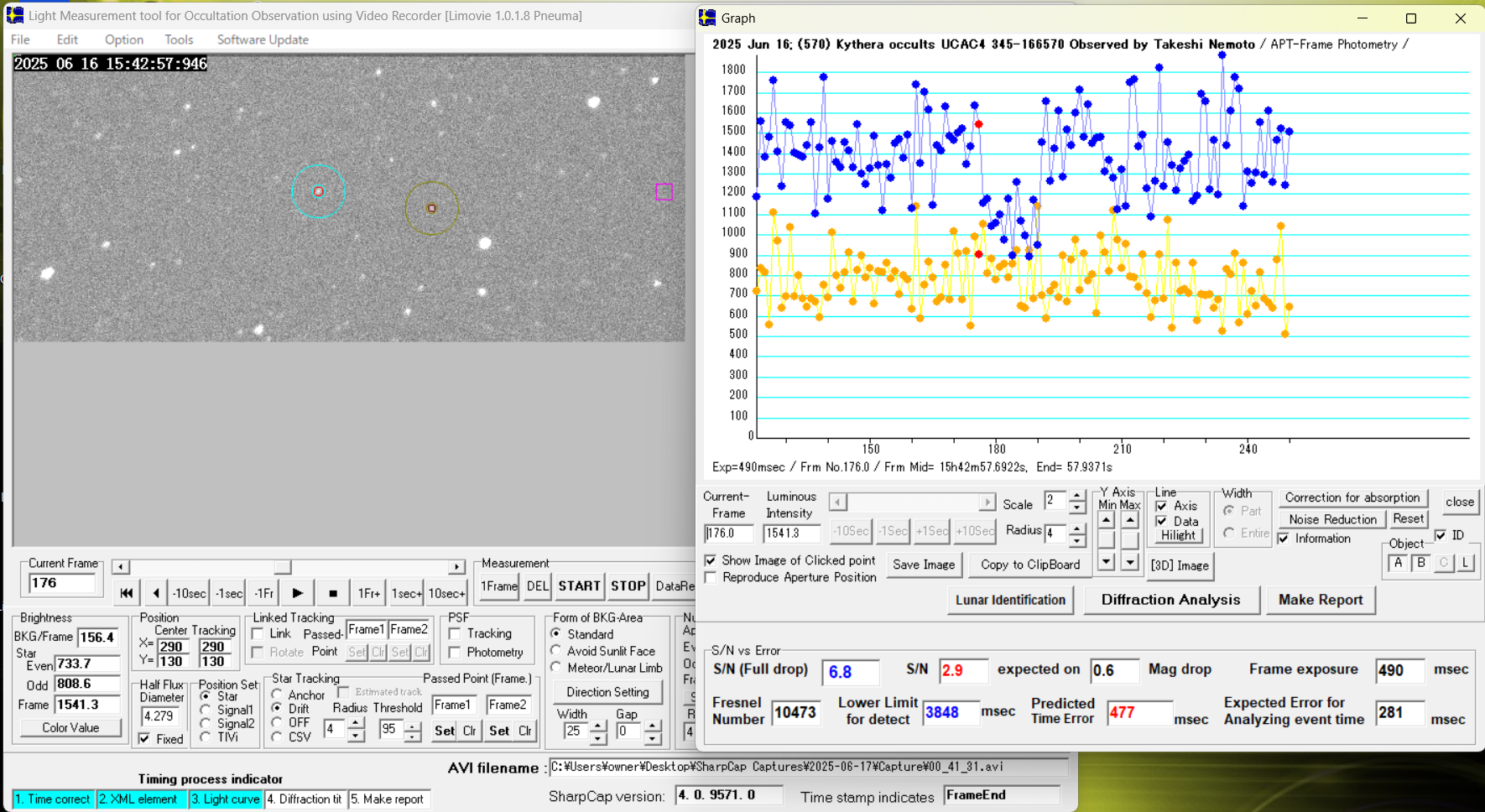1485x812 pixels.
Task: Decrease the graph Radius spinner value
Action: 1077,539
